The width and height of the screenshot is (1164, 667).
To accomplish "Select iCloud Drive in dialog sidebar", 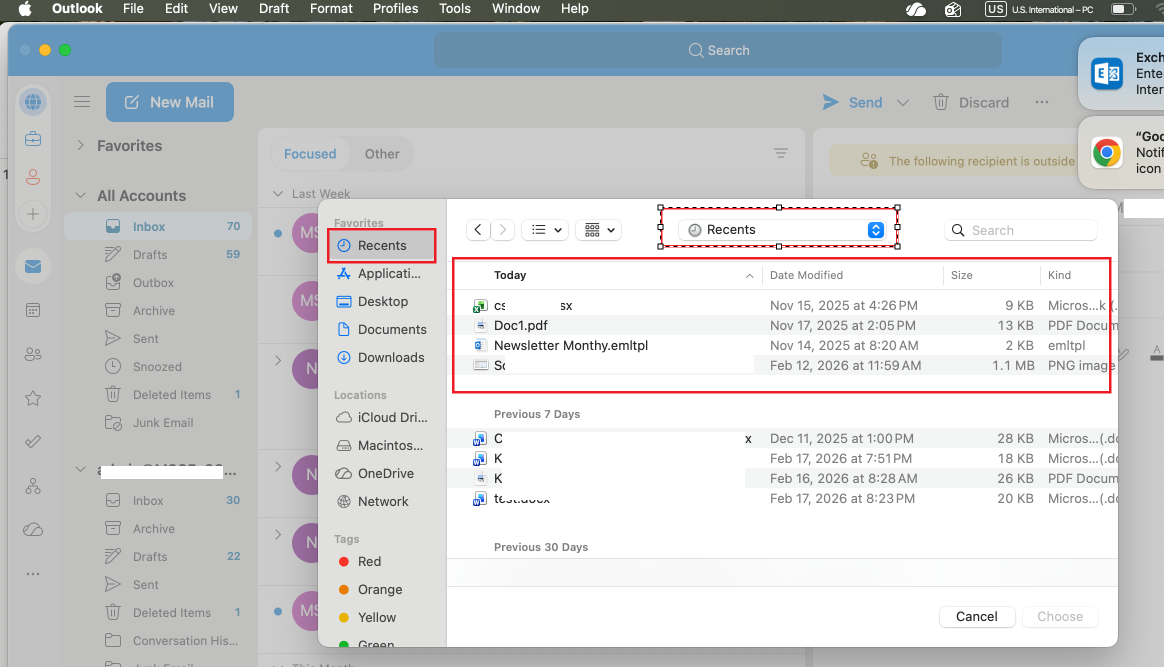I will coord(382,418).
